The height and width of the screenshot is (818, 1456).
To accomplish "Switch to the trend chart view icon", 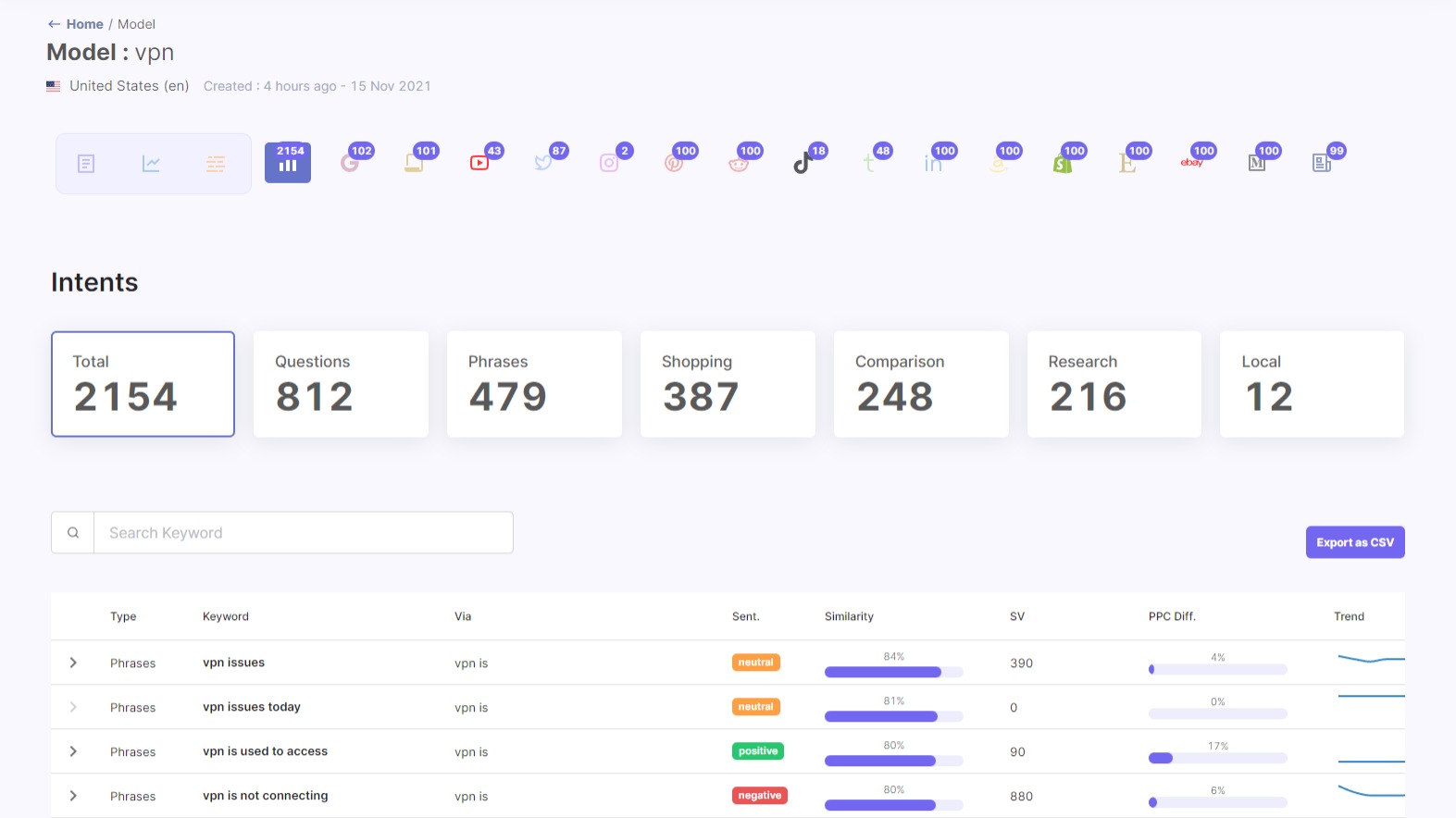I will point(151,164).
